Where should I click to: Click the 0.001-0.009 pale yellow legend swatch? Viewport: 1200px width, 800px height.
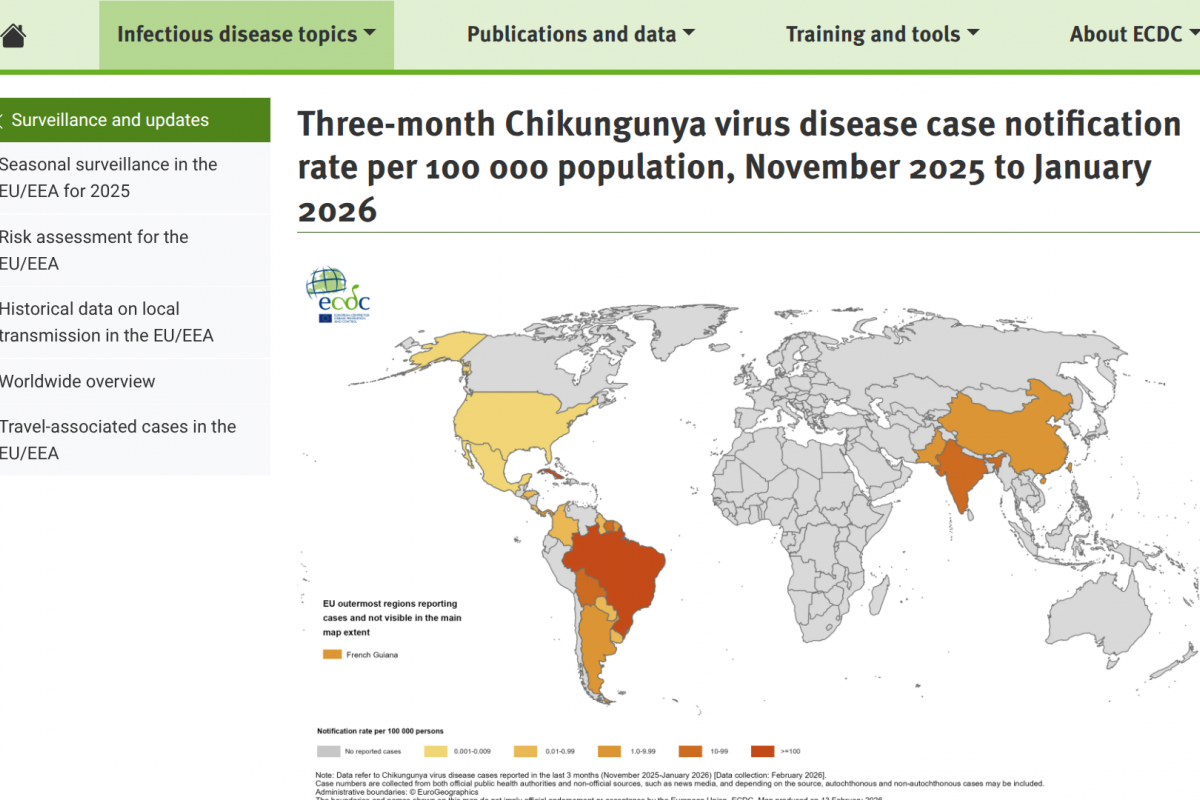pyautogui.click(x=436, y=751)
